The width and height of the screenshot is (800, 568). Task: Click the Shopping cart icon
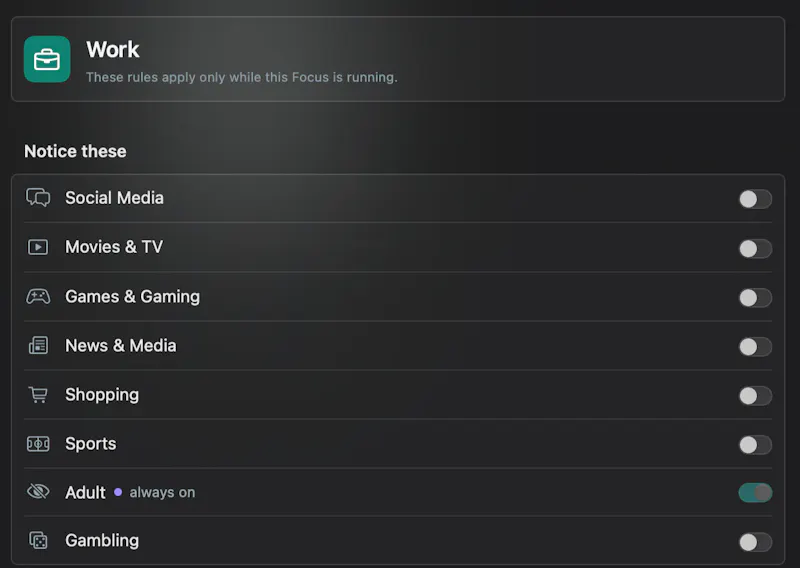tap(38, 394)
